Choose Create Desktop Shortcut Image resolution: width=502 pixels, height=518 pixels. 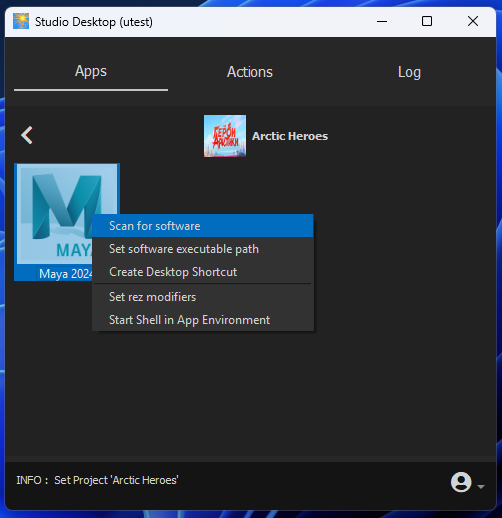pos(203,272)
